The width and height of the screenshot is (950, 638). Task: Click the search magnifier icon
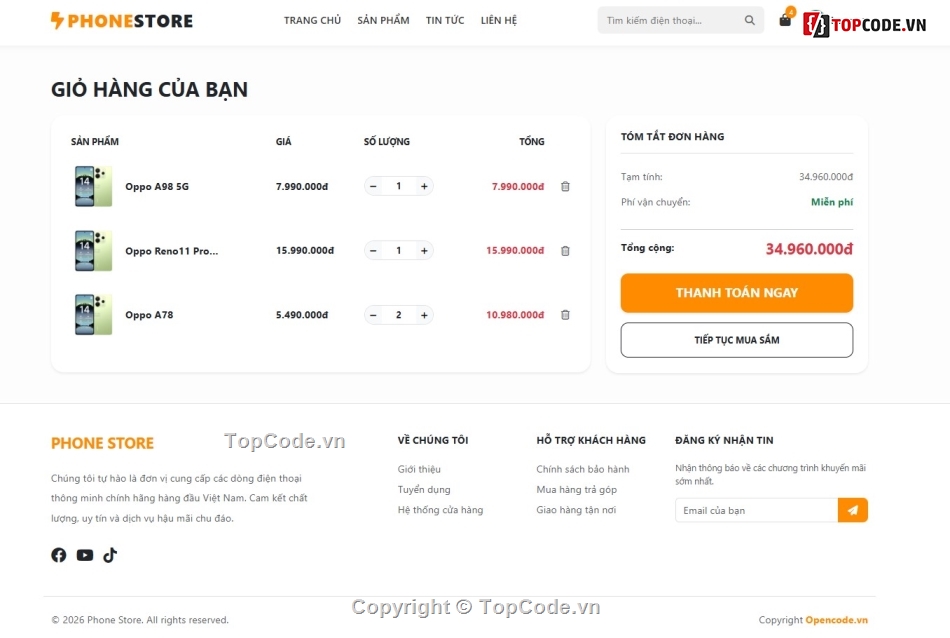(x=749, y=19)
